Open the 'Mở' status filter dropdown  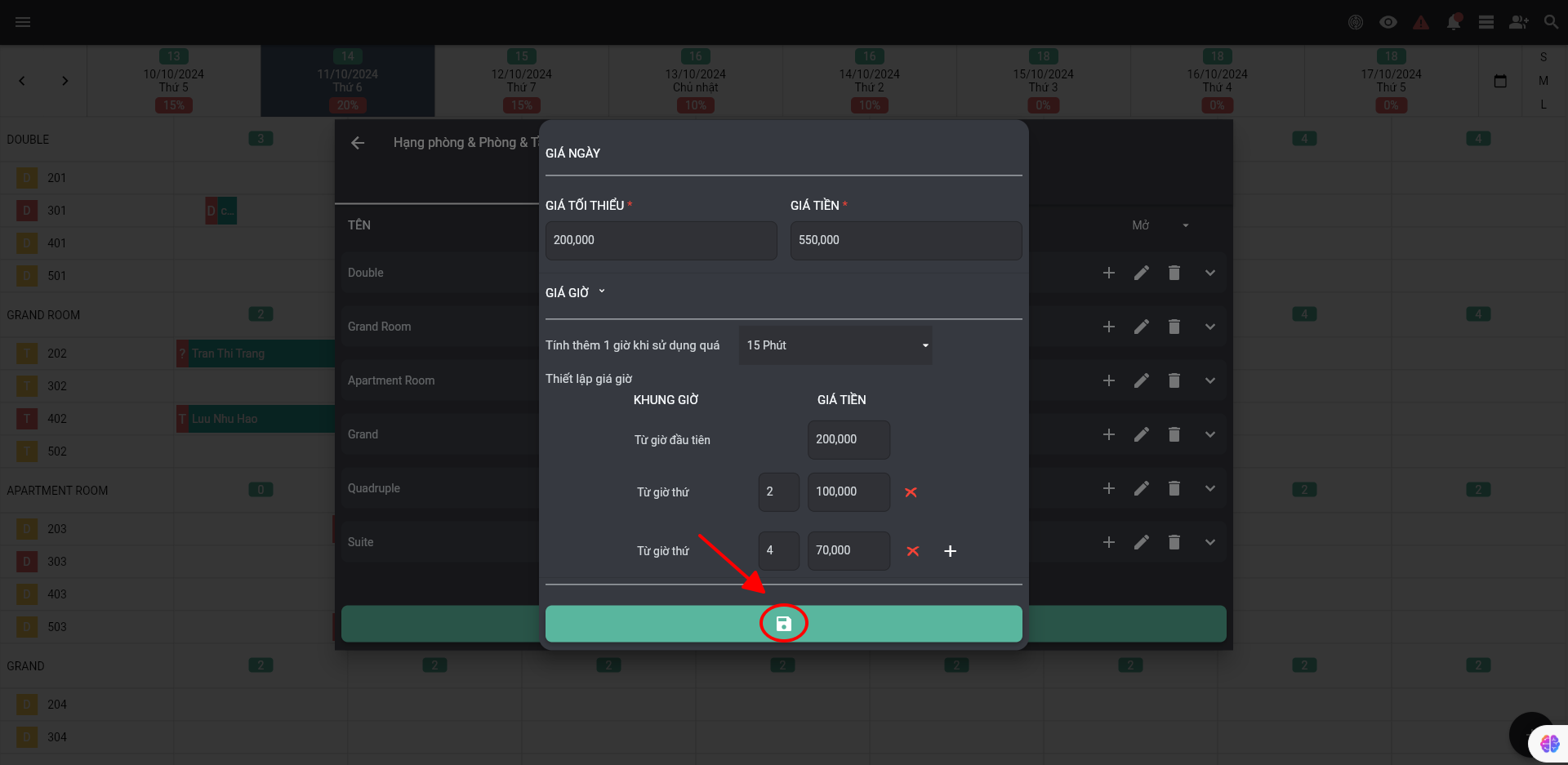(x=1160, y=225)
